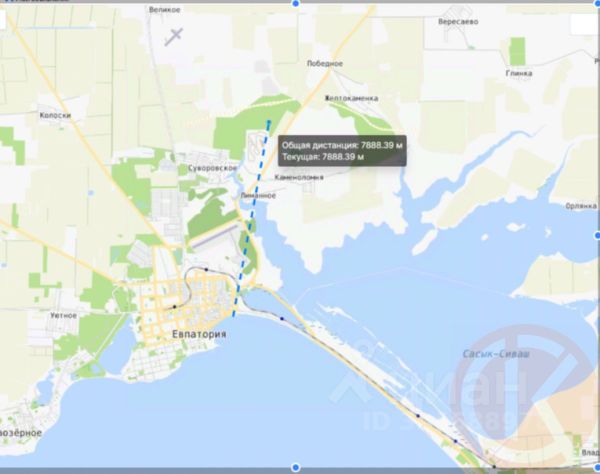Click the 'Общая дистанция: 7888.39 м' tooltip line

click(x=342, y=145)
